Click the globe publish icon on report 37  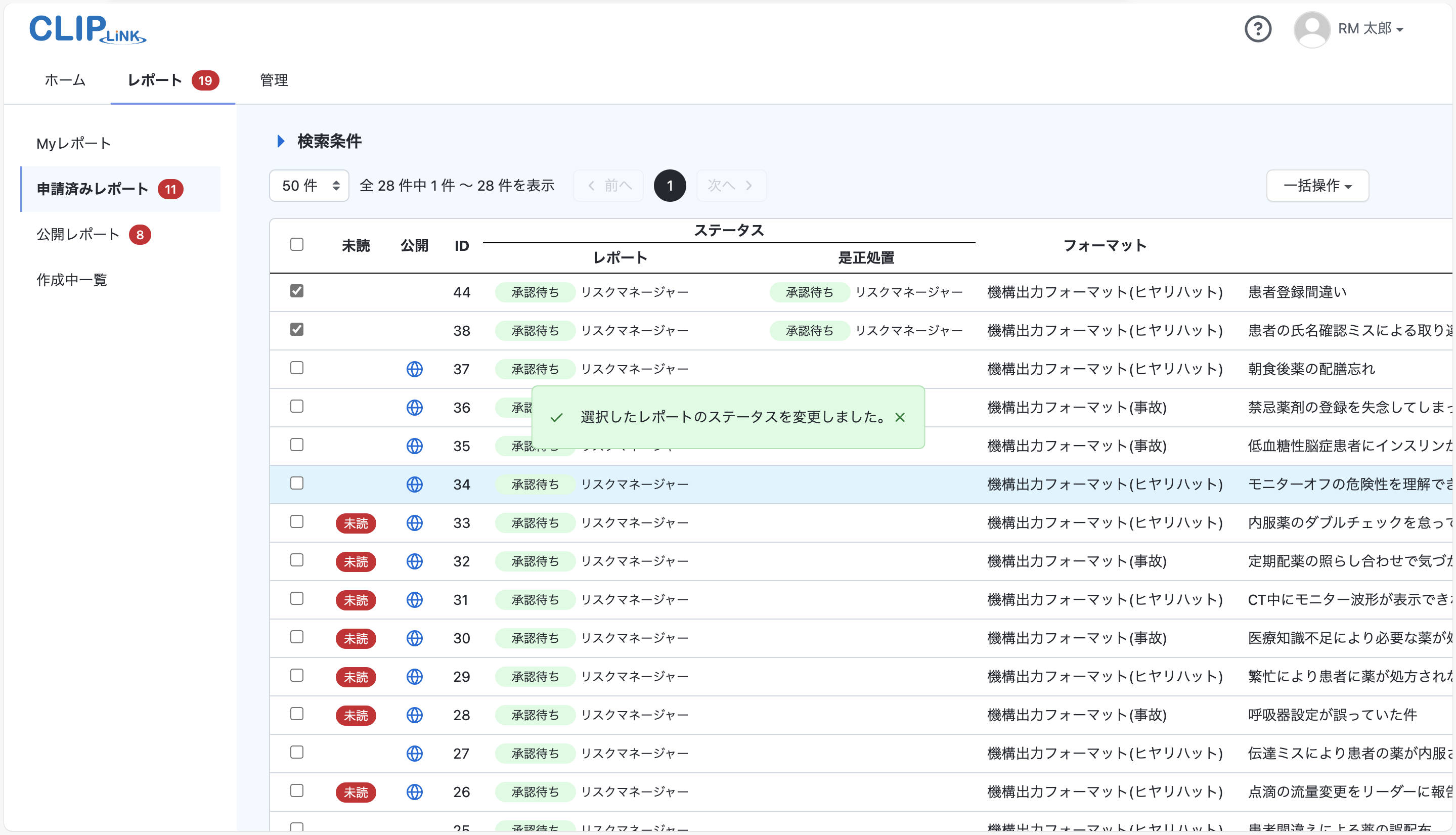coord(415,369)
